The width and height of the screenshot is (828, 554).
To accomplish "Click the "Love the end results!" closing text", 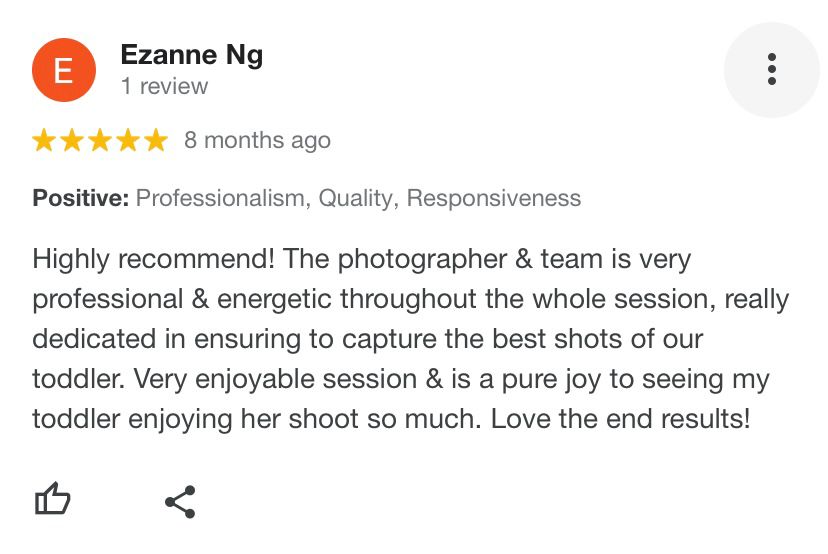I will [620, 419].
